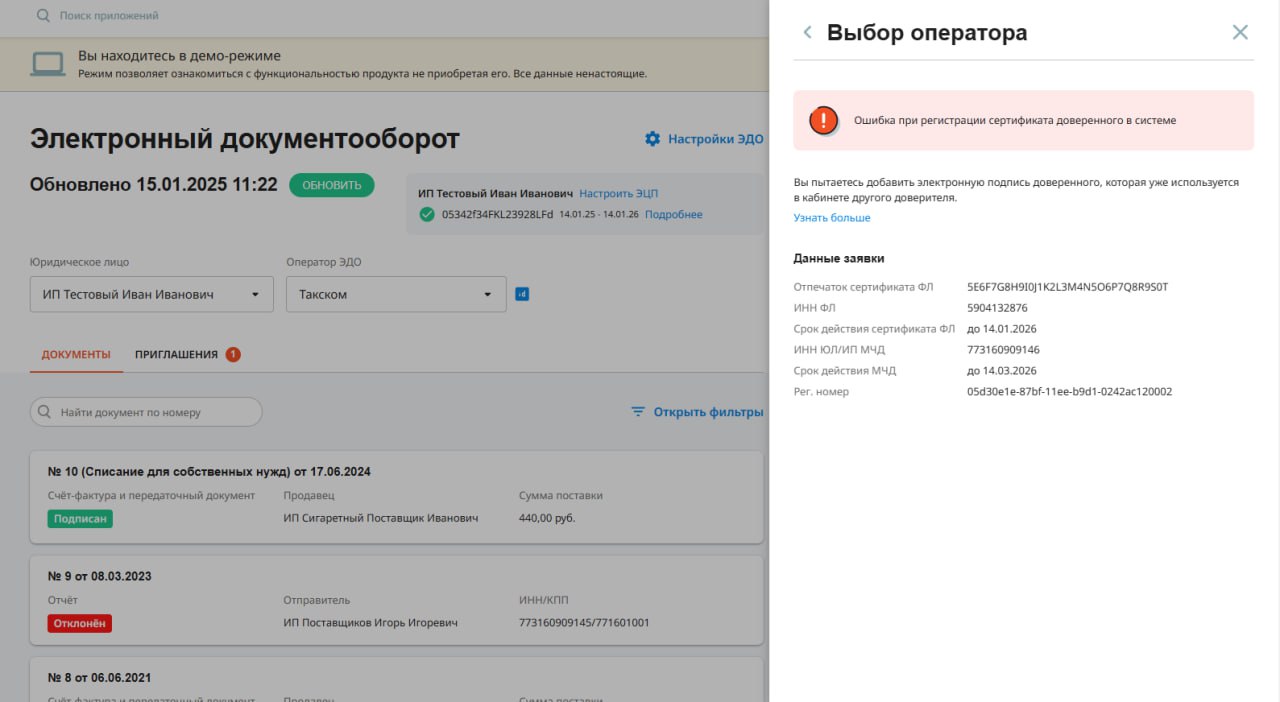1280x702 pixels.
Task: Focus the Найти документ по номеру field
Action: (x=146, y=412)
